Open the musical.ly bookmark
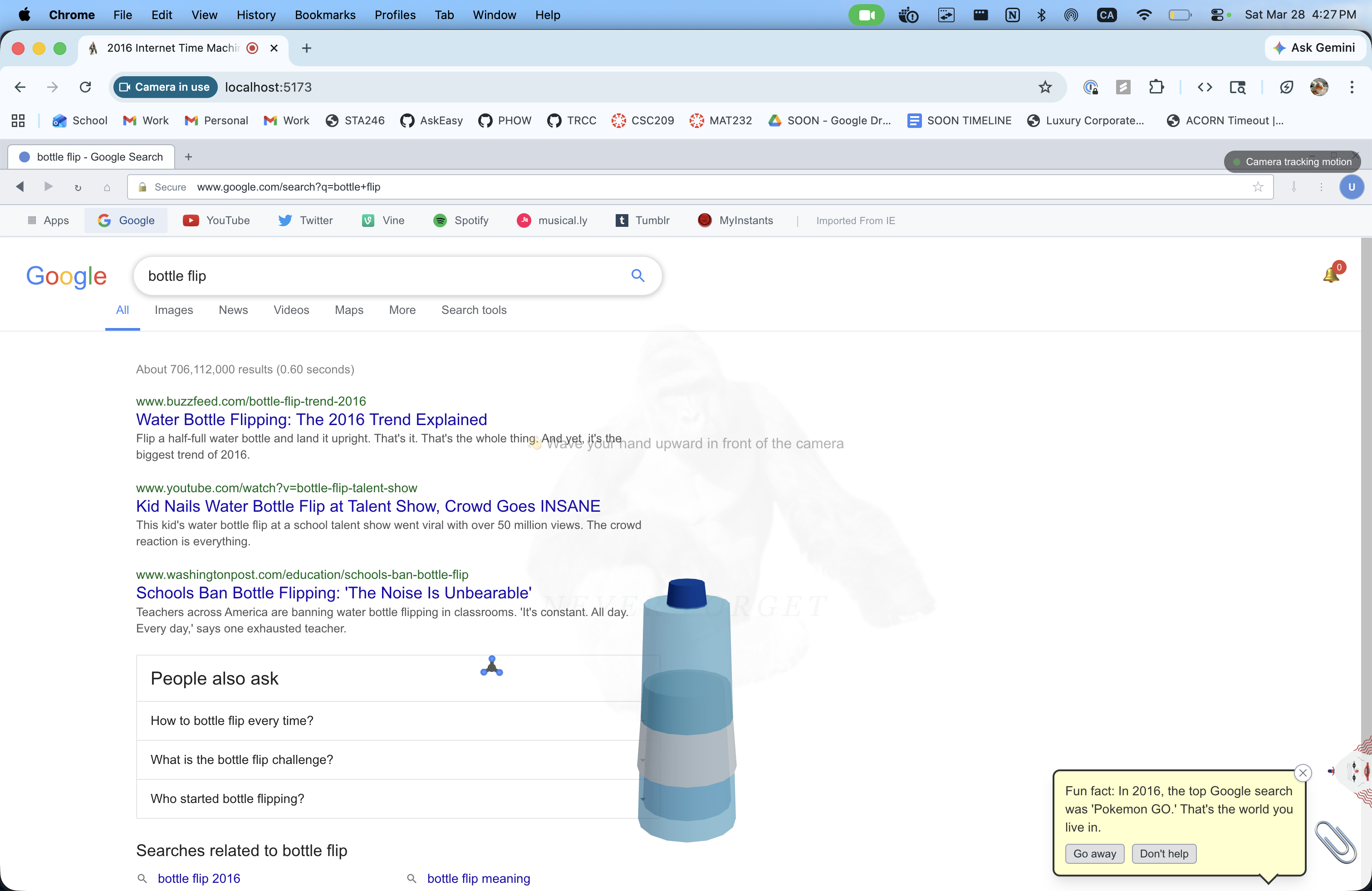The width and height of the screenshot is (1372, 891). (x=552, y=220)
